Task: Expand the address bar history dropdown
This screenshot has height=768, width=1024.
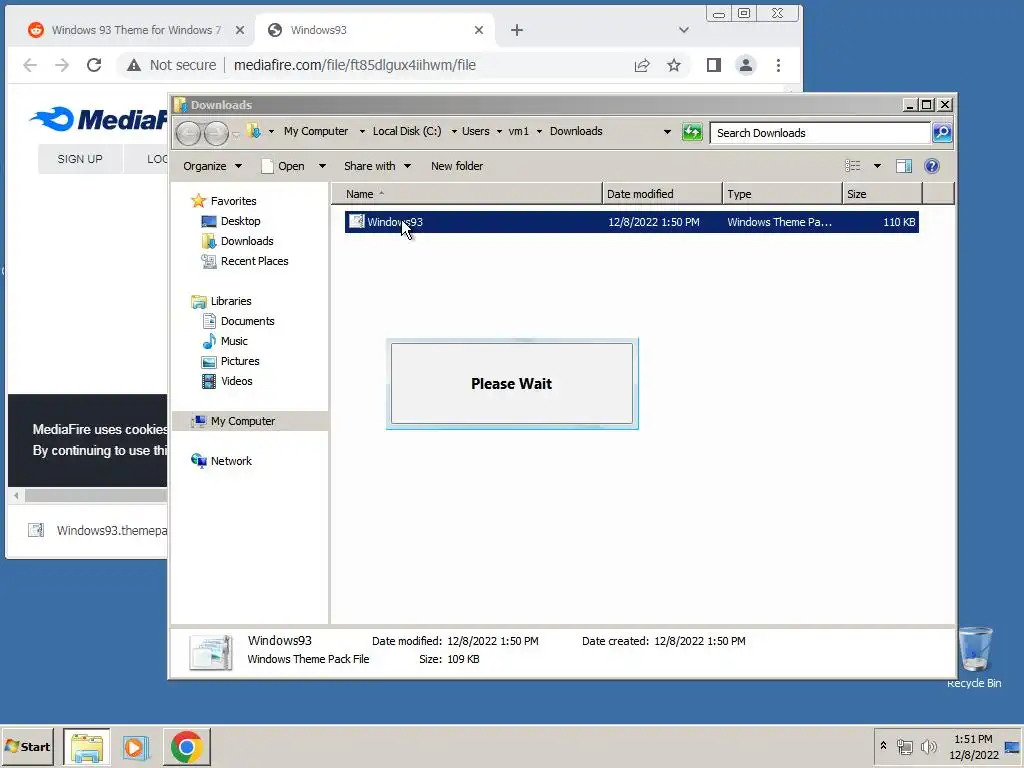Action: (x=667, y=132)
